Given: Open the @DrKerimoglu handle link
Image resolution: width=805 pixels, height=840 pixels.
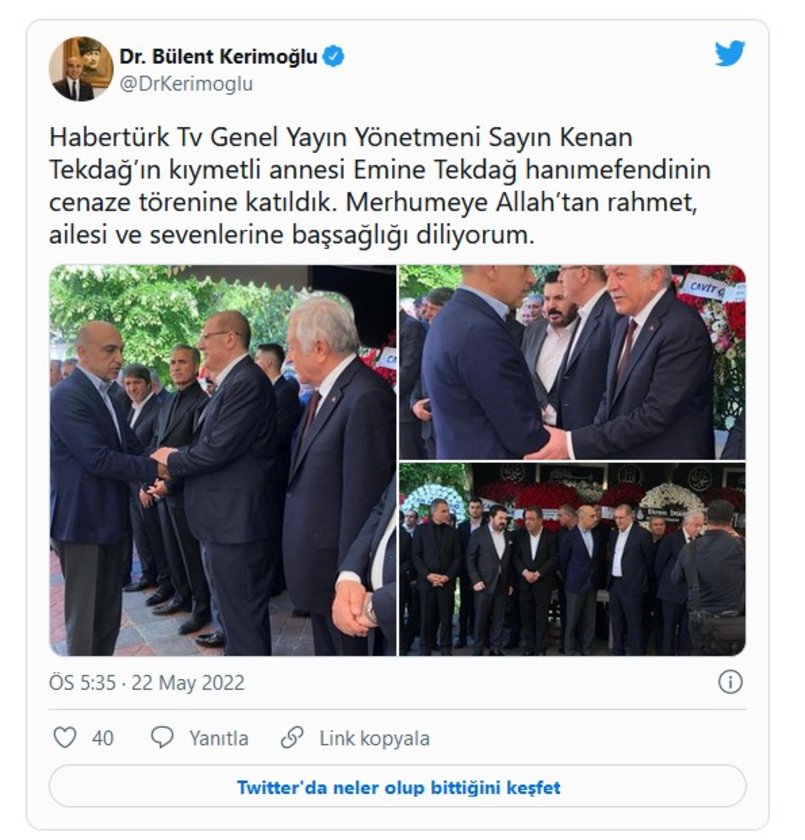Looking at the screenshot, I should (186, 85).
